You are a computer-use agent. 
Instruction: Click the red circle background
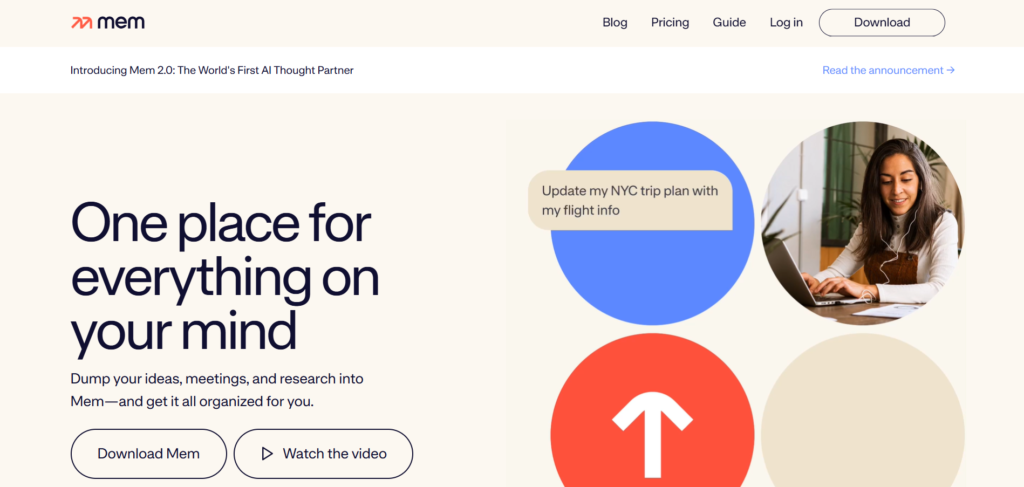[590, 400]
